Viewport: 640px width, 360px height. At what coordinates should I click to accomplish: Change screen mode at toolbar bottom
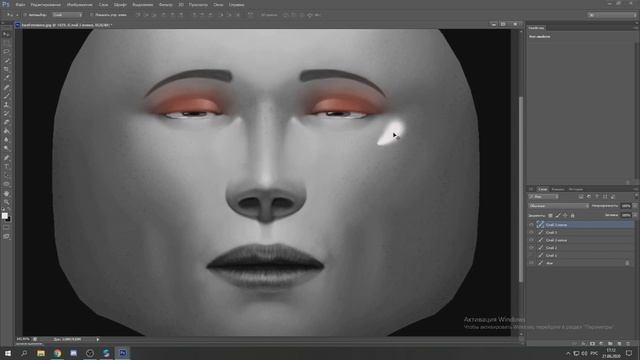6,236
